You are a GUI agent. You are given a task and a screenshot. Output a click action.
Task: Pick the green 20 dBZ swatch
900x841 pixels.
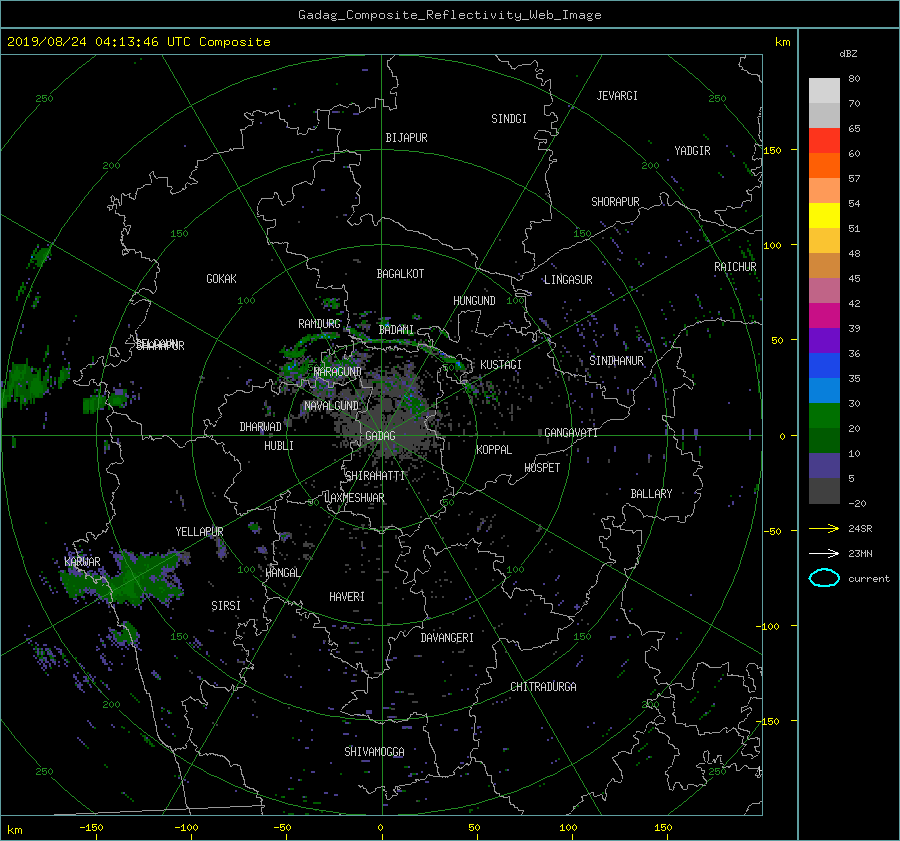point(824,416)
